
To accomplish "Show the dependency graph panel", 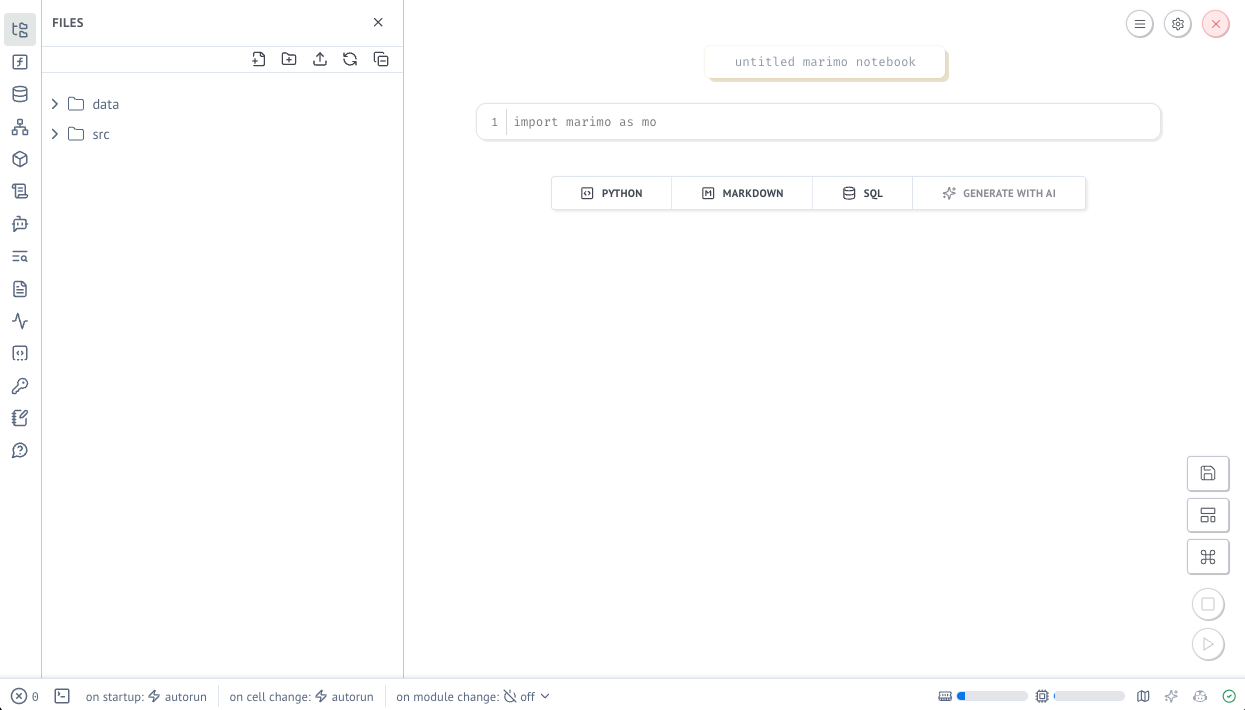I will 20,126.
